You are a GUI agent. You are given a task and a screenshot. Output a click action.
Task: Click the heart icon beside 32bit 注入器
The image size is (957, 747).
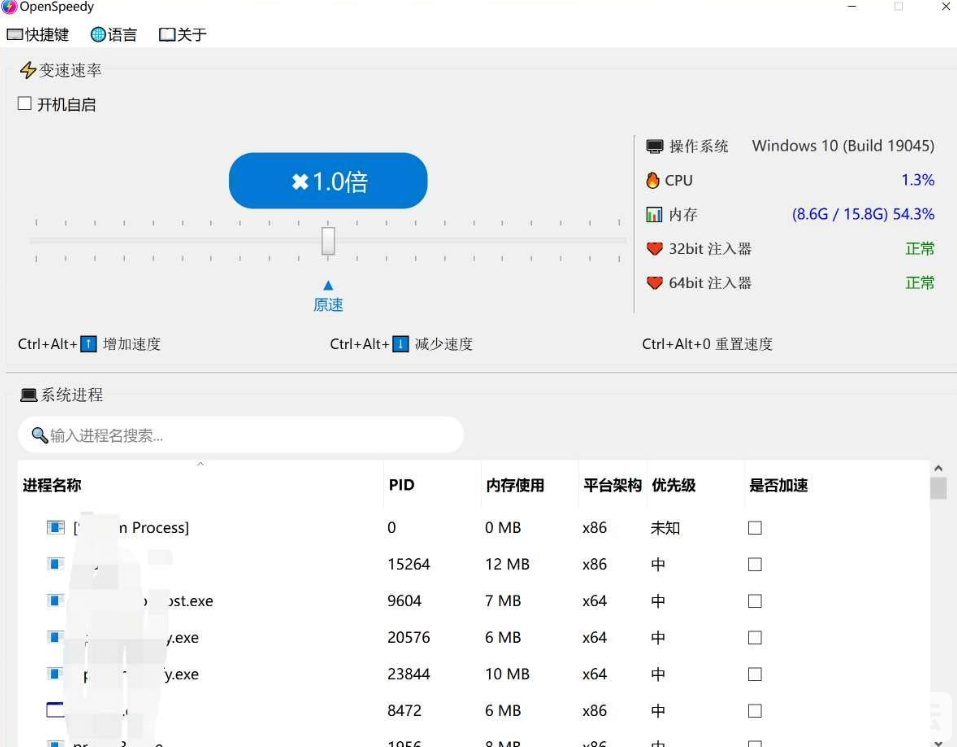pos(654,248)
